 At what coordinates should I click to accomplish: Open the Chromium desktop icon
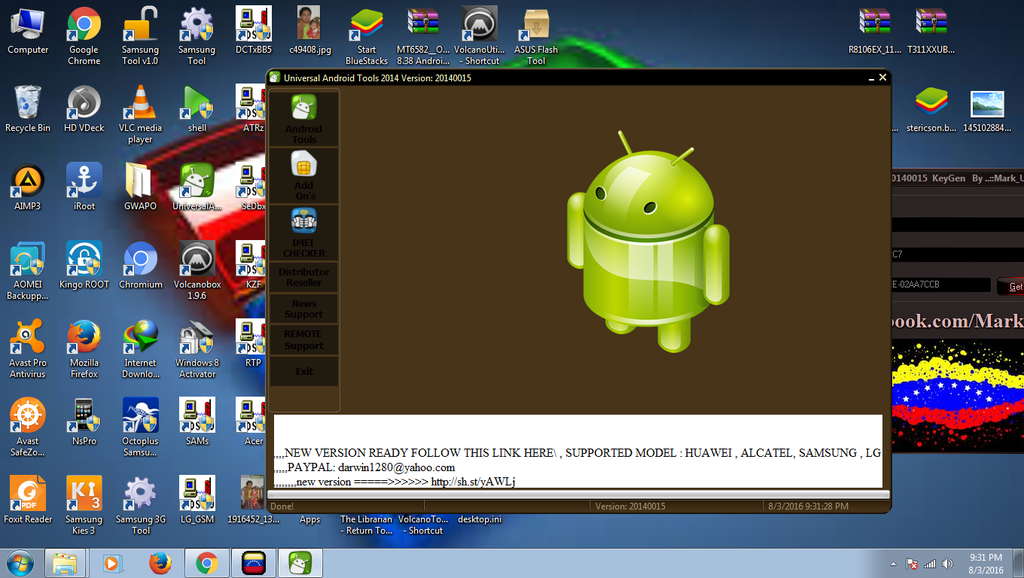tap(140, 266)
